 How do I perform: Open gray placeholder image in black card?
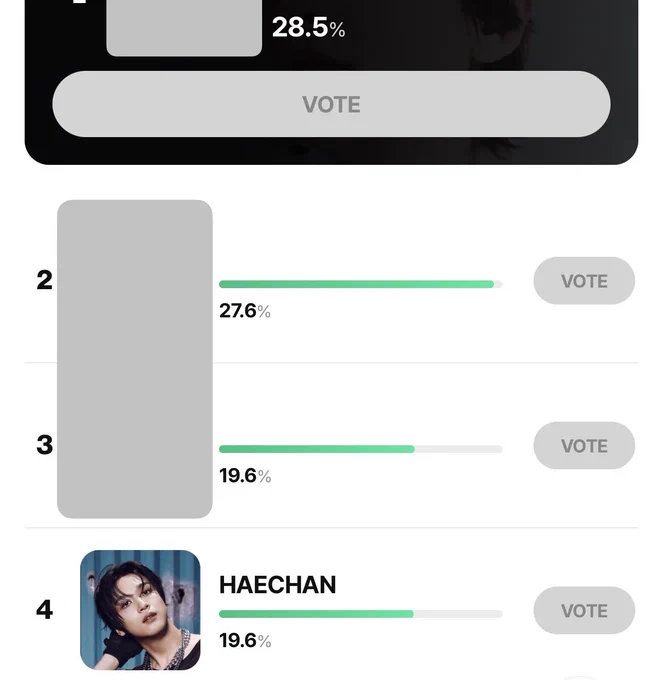(x=184, y=26)
